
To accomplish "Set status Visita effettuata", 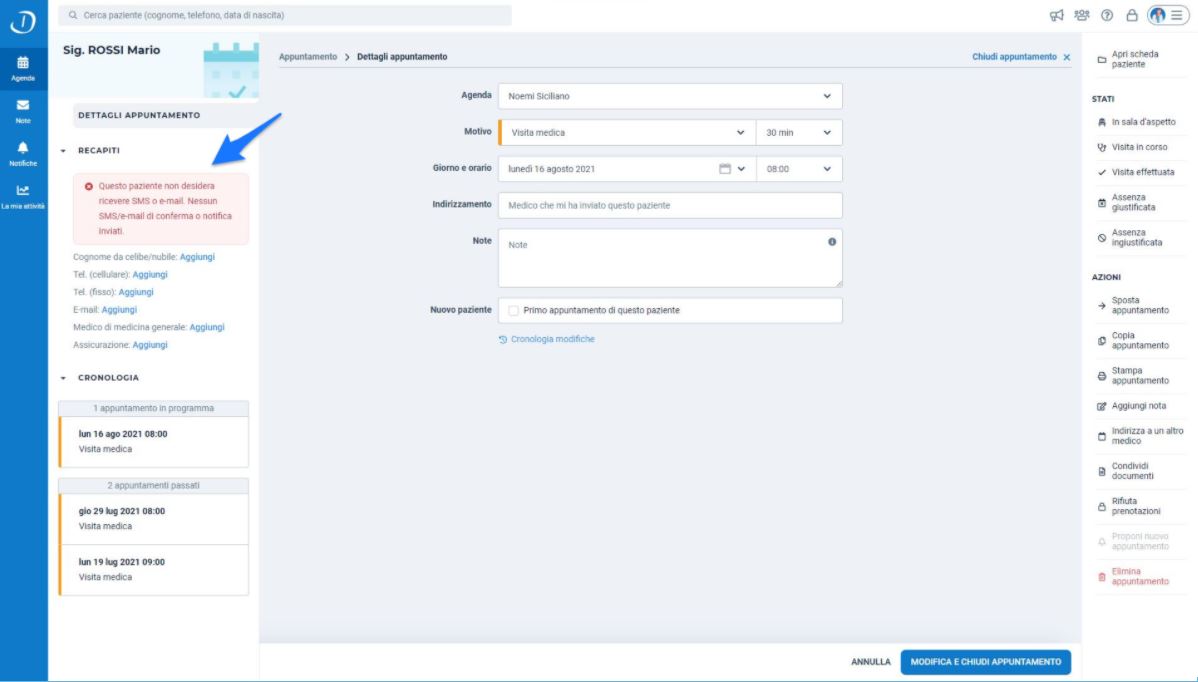I will [x=1137, y=173].
